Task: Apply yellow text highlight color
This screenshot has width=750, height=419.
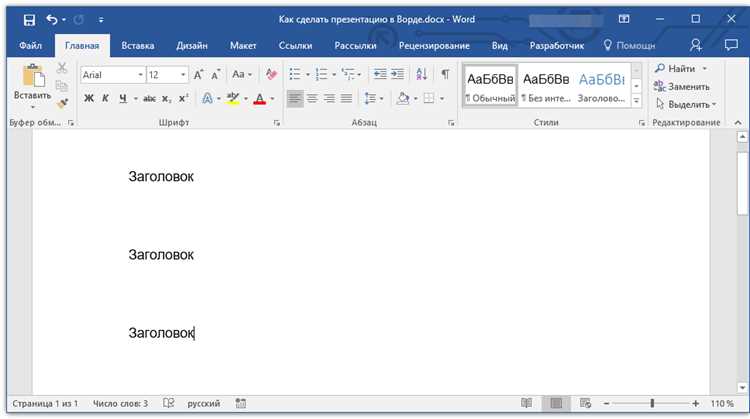Action: click(233, 99)
